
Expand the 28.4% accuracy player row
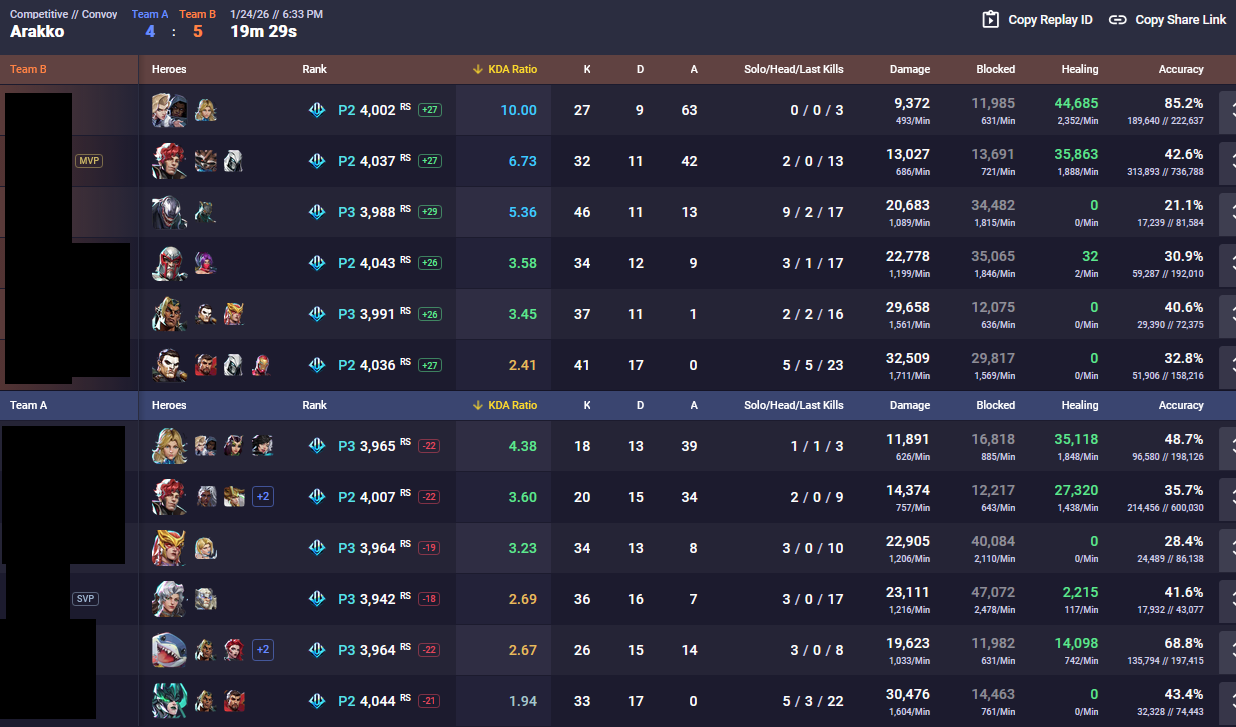tap(1227, 548)
